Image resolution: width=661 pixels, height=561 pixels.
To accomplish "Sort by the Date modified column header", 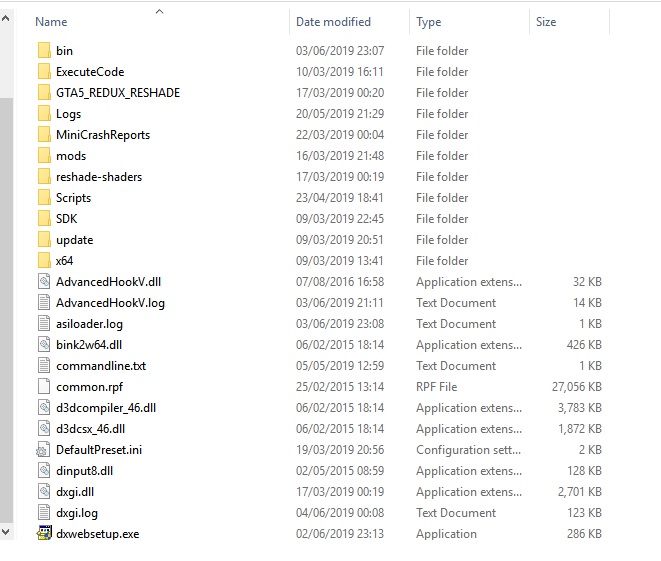I will pyautogui.click(x=333, y=22).
